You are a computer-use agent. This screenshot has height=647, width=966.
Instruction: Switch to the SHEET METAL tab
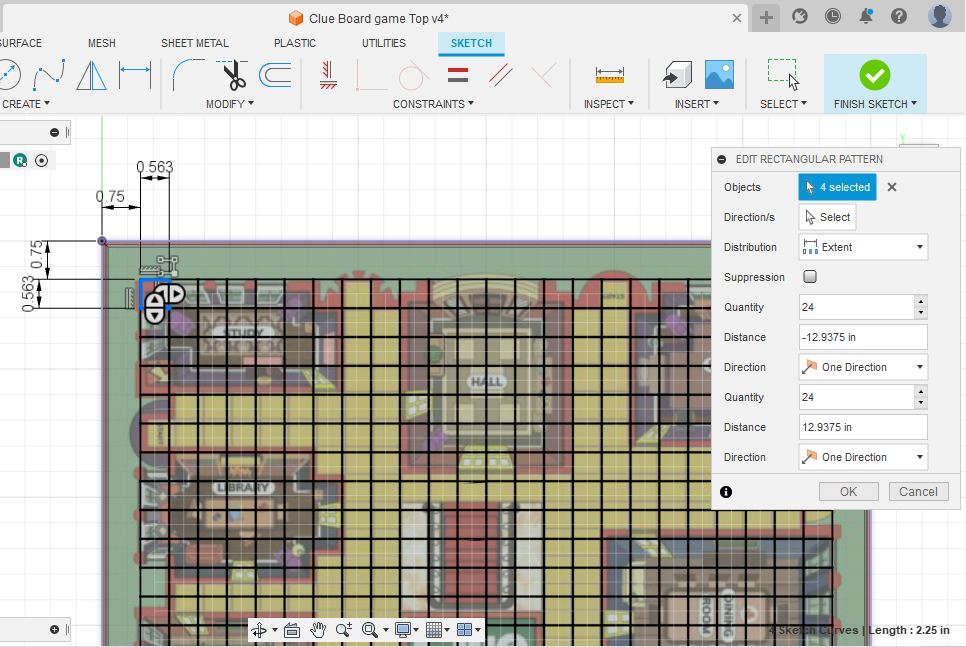[195, 43]
